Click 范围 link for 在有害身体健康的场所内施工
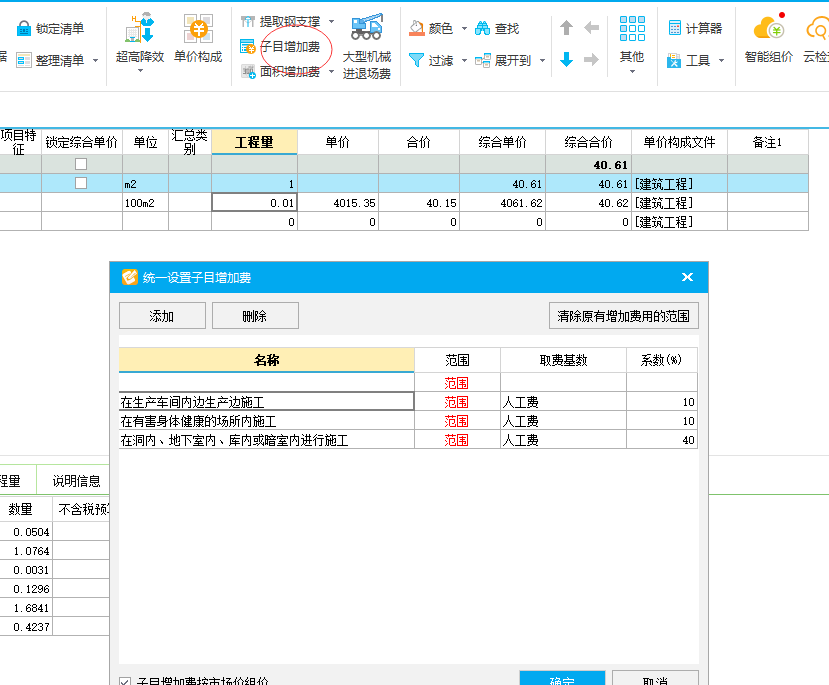The width and height of the screenshot is (829, 685). pyautogui.click(x=457, y=421)
